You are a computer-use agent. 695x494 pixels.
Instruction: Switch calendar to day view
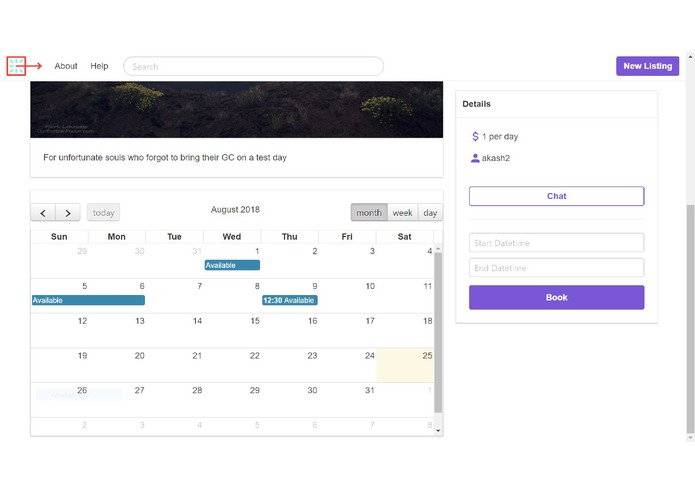430,213
